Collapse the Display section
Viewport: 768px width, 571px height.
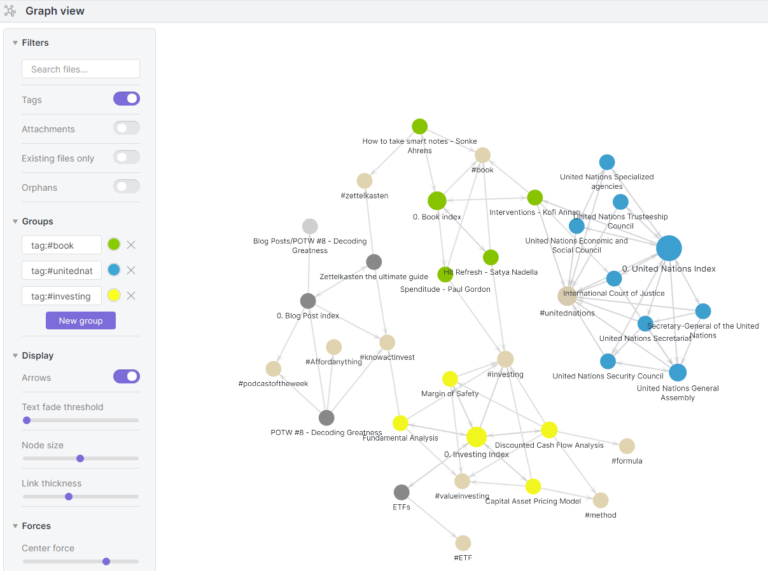pyautogui.click(x=15, y=355)
